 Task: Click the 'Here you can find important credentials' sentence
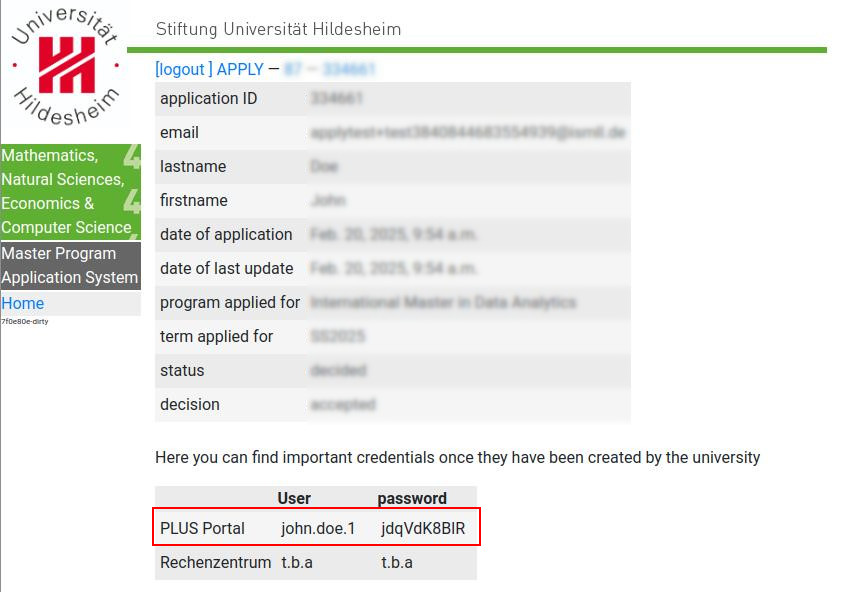(458, 457)
